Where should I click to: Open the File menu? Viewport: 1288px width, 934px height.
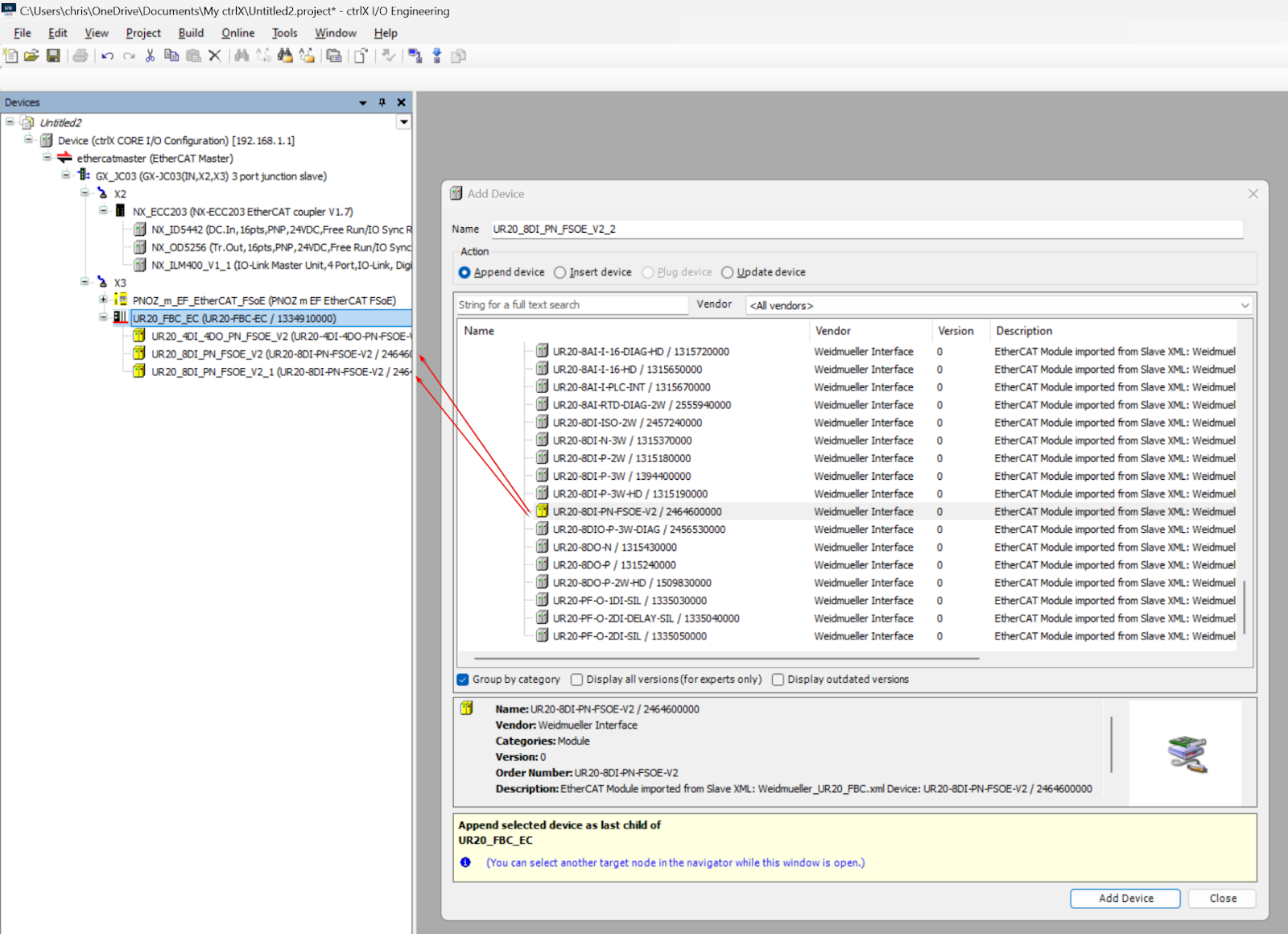(x=23, y=33)
